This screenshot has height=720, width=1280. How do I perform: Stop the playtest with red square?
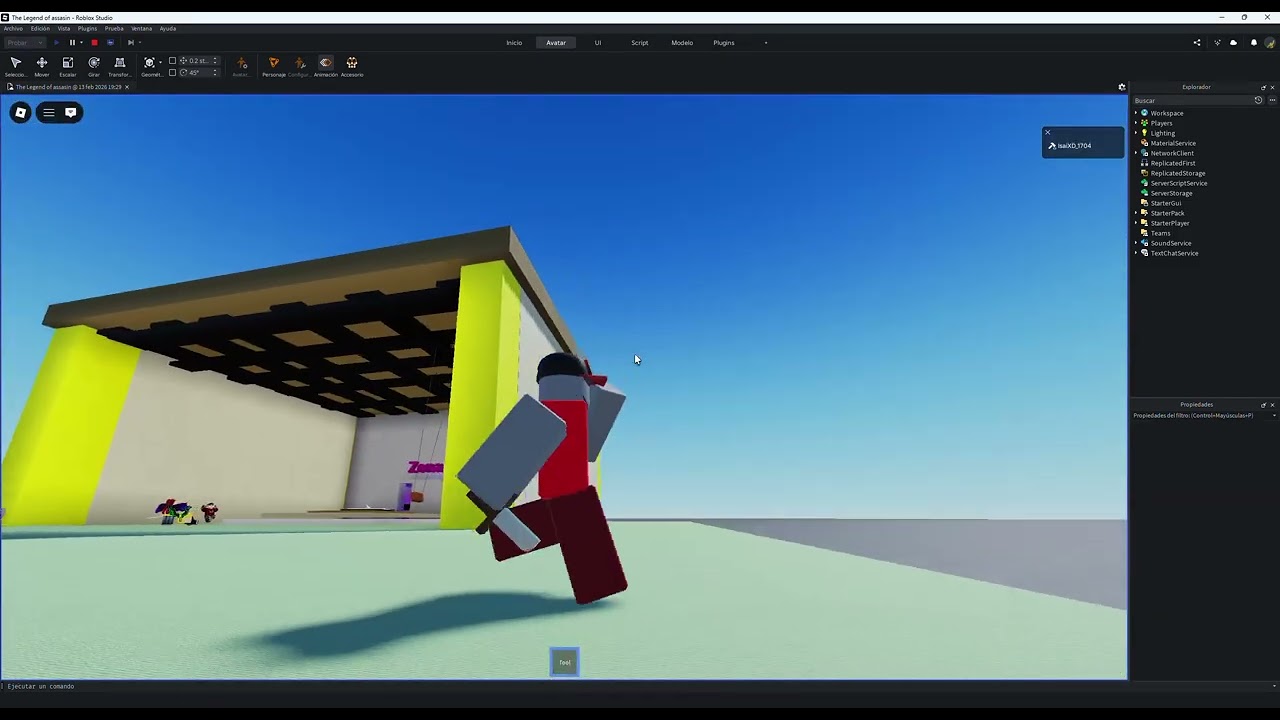click(x=94, y=42)
